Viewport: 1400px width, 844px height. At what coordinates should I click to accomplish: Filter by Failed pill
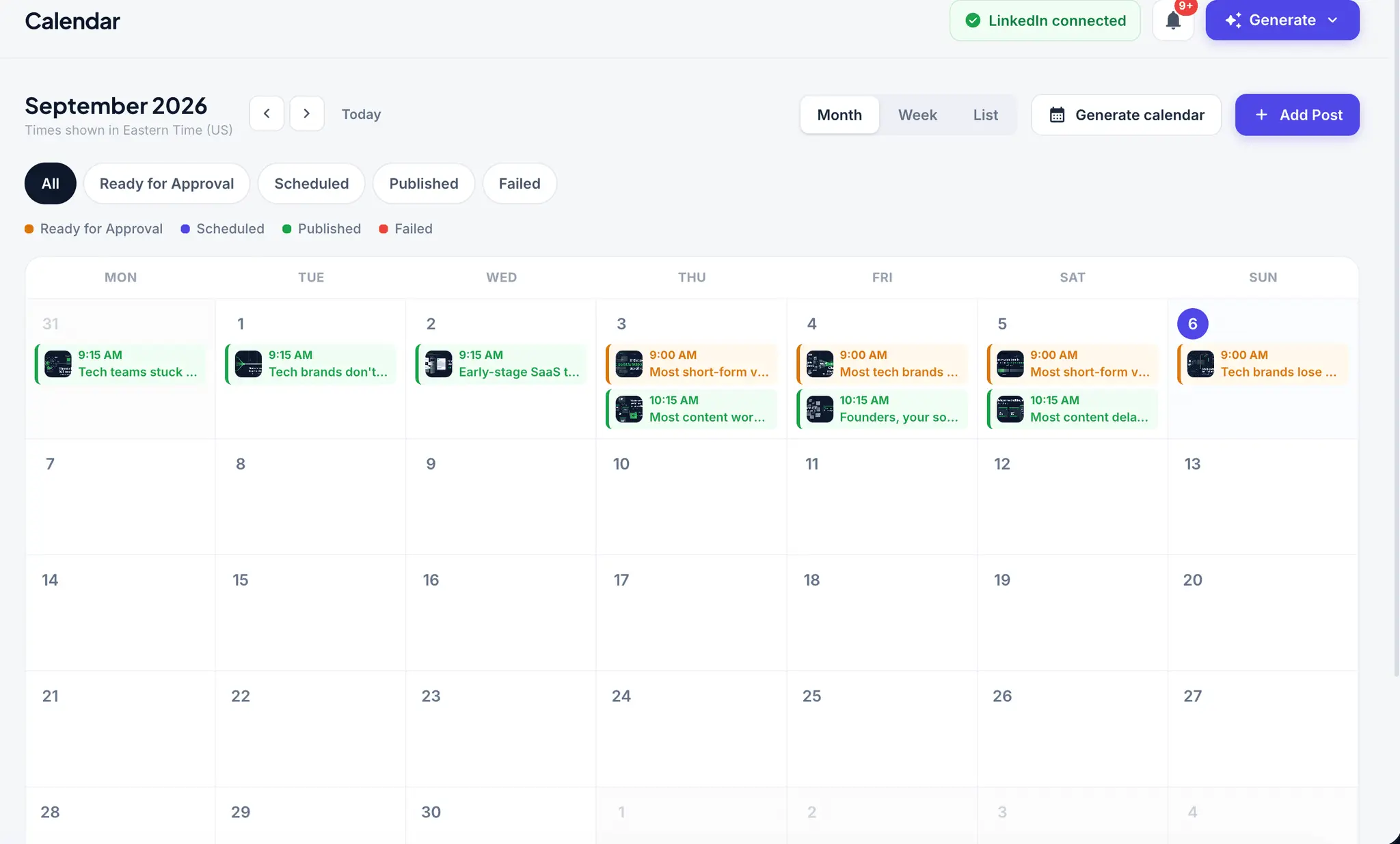coord(520,183)
